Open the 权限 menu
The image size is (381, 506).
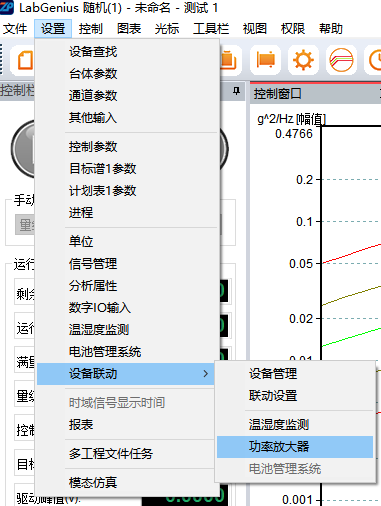pyautogui.click(x=293, y=29)
